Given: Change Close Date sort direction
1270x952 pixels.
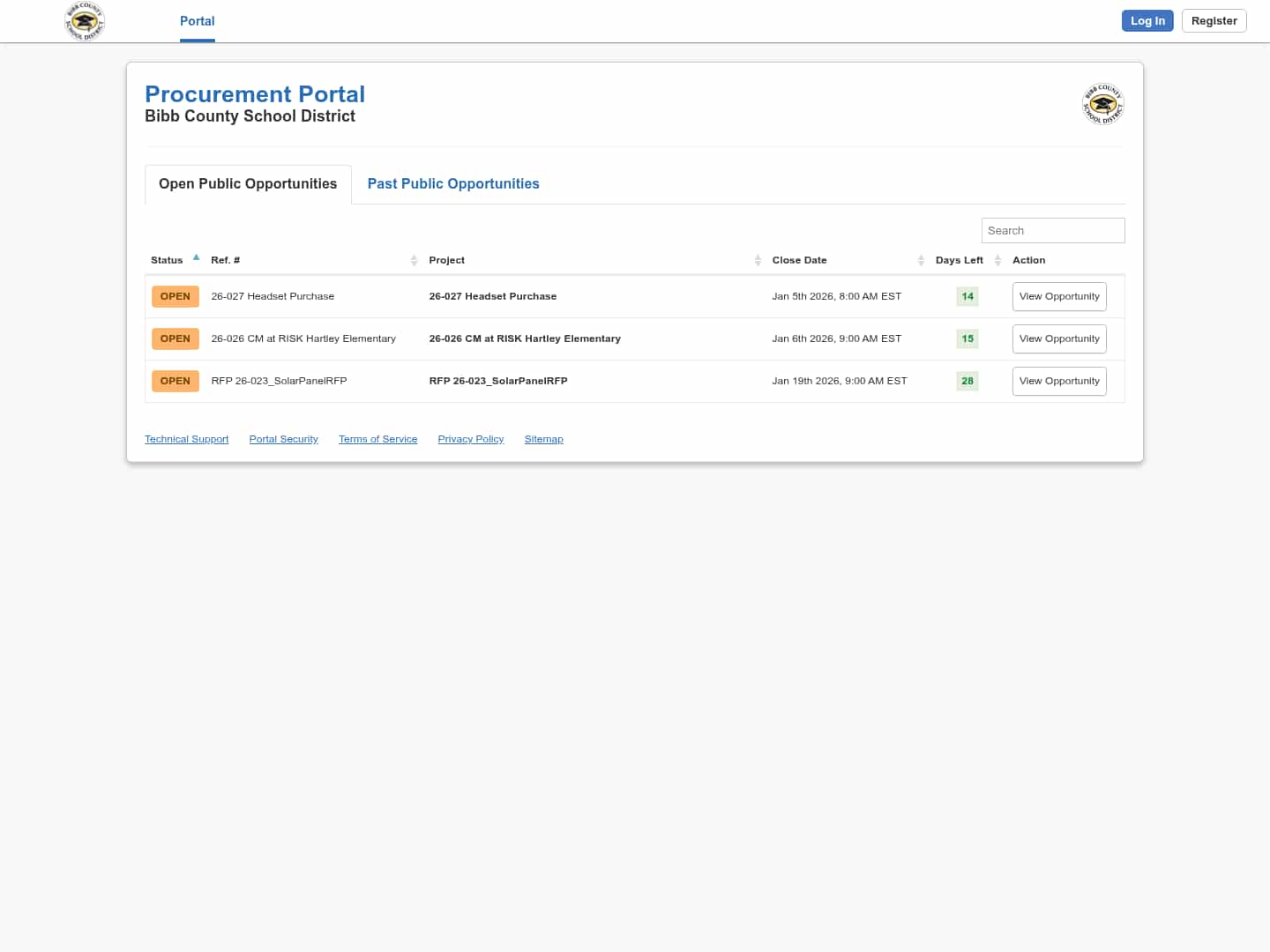Looking at the screenshot, I should point(921,259).
